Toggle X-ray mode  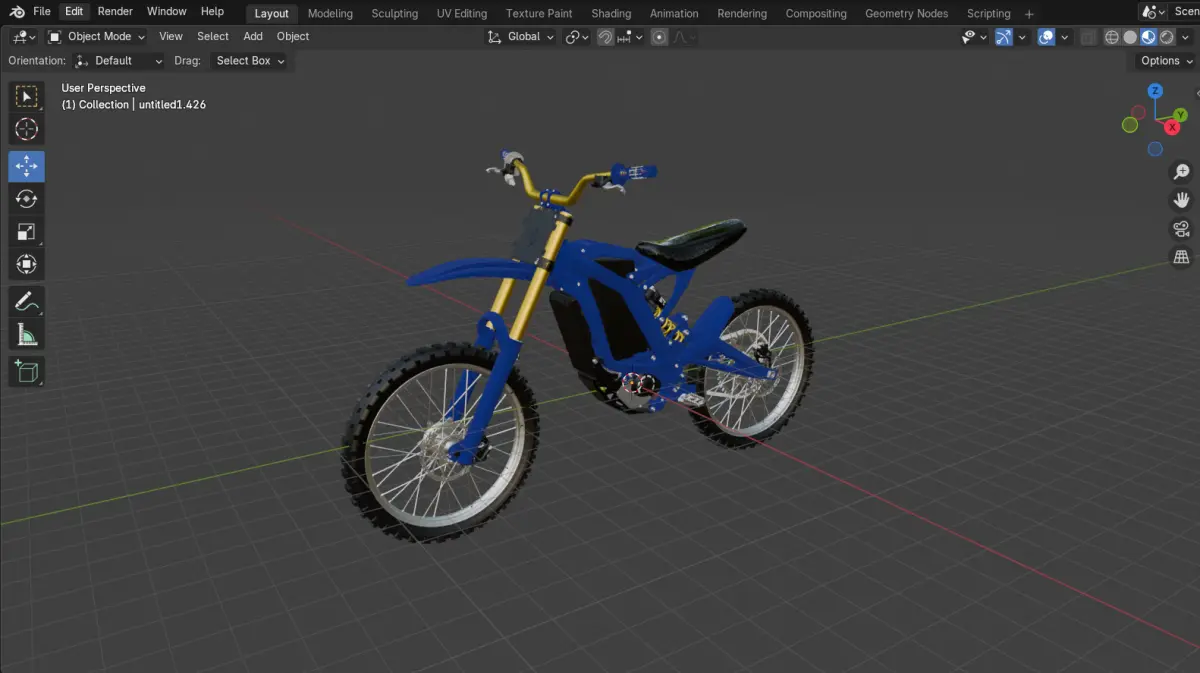click(x=1087, y=37)
